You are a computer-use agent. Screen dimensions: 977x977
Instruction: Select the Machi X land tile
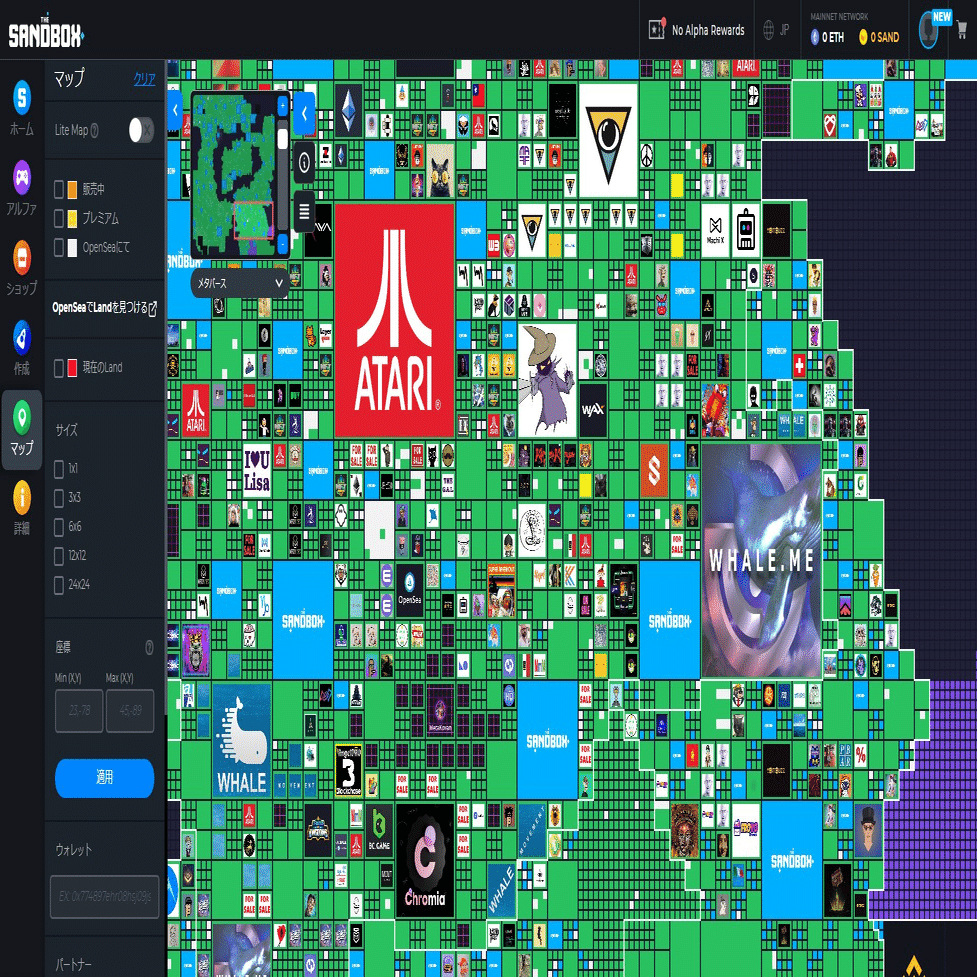pos(715,230)
